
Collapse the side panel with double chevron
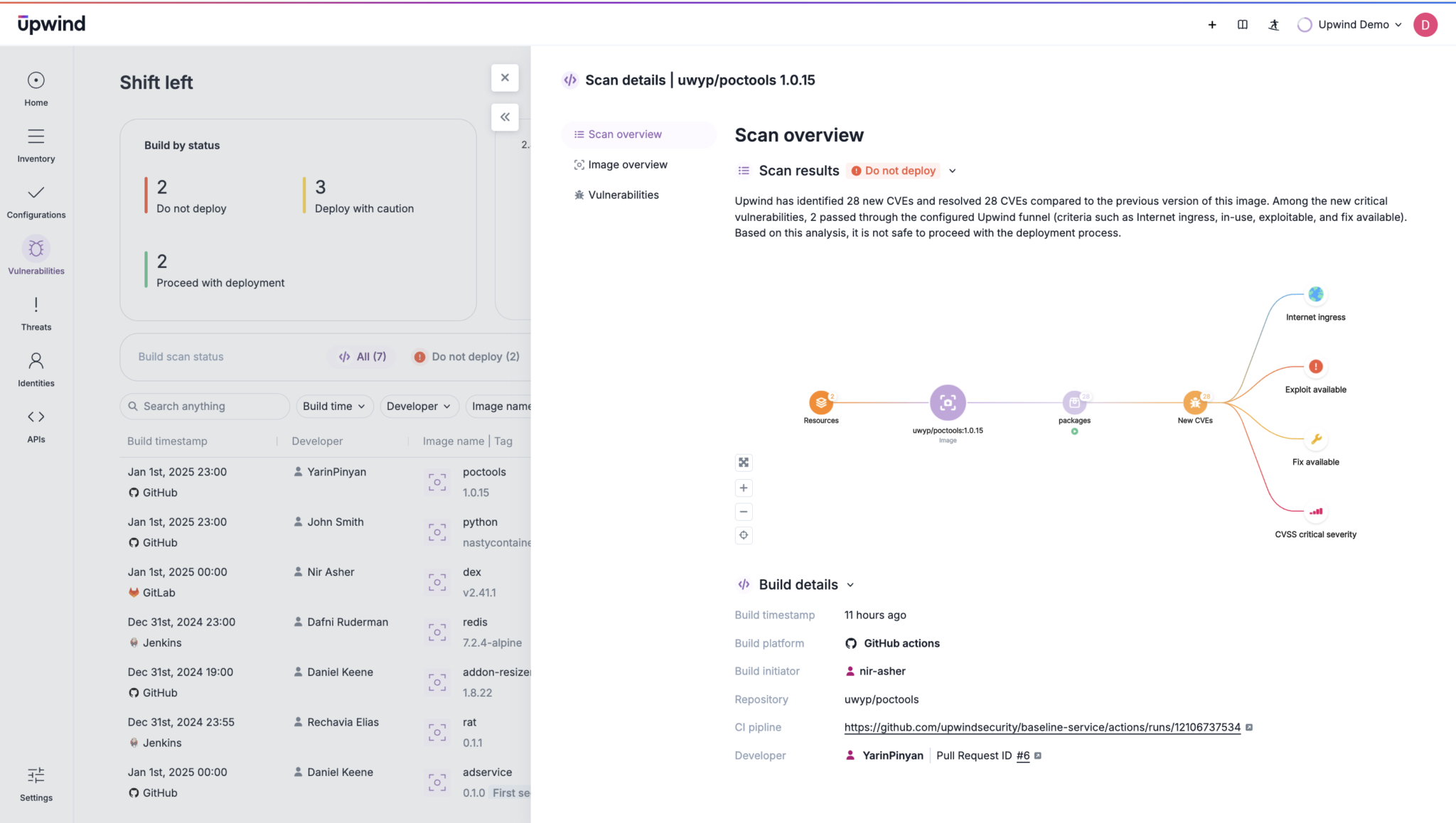505,117
